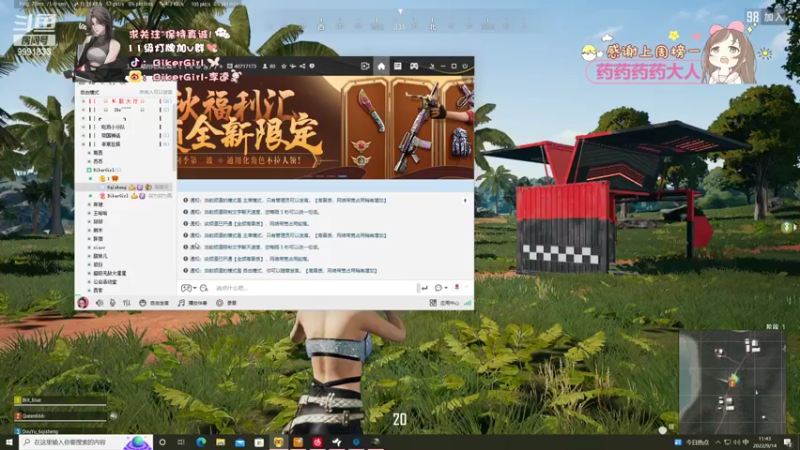Launch Microsoft Edge from taskbar
The height and width of the screenshot is (450, 800).
click(201, 442)
